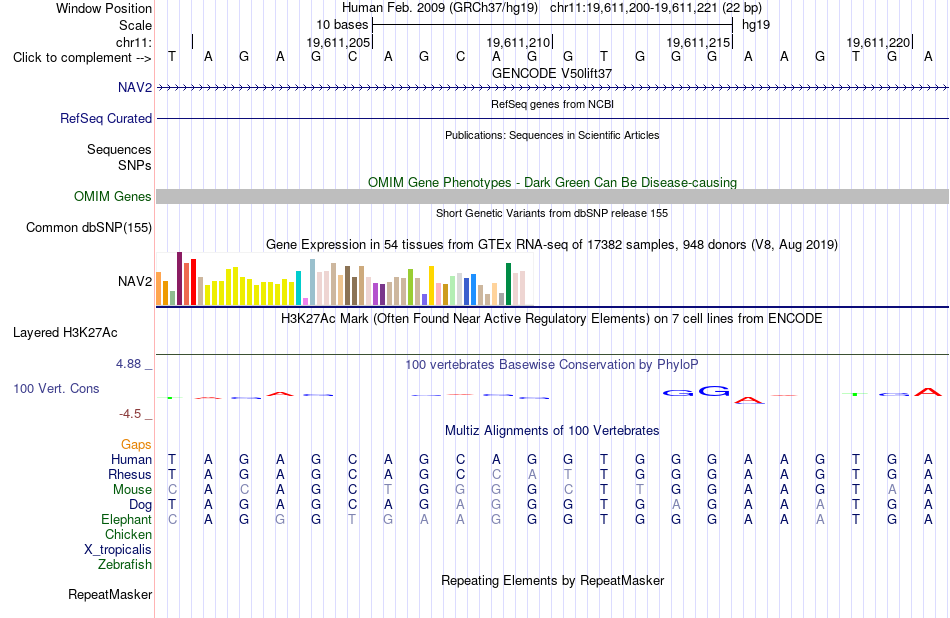Click the dark green bar in GTEx chart

pyautogui.click(x=508, y=284)
